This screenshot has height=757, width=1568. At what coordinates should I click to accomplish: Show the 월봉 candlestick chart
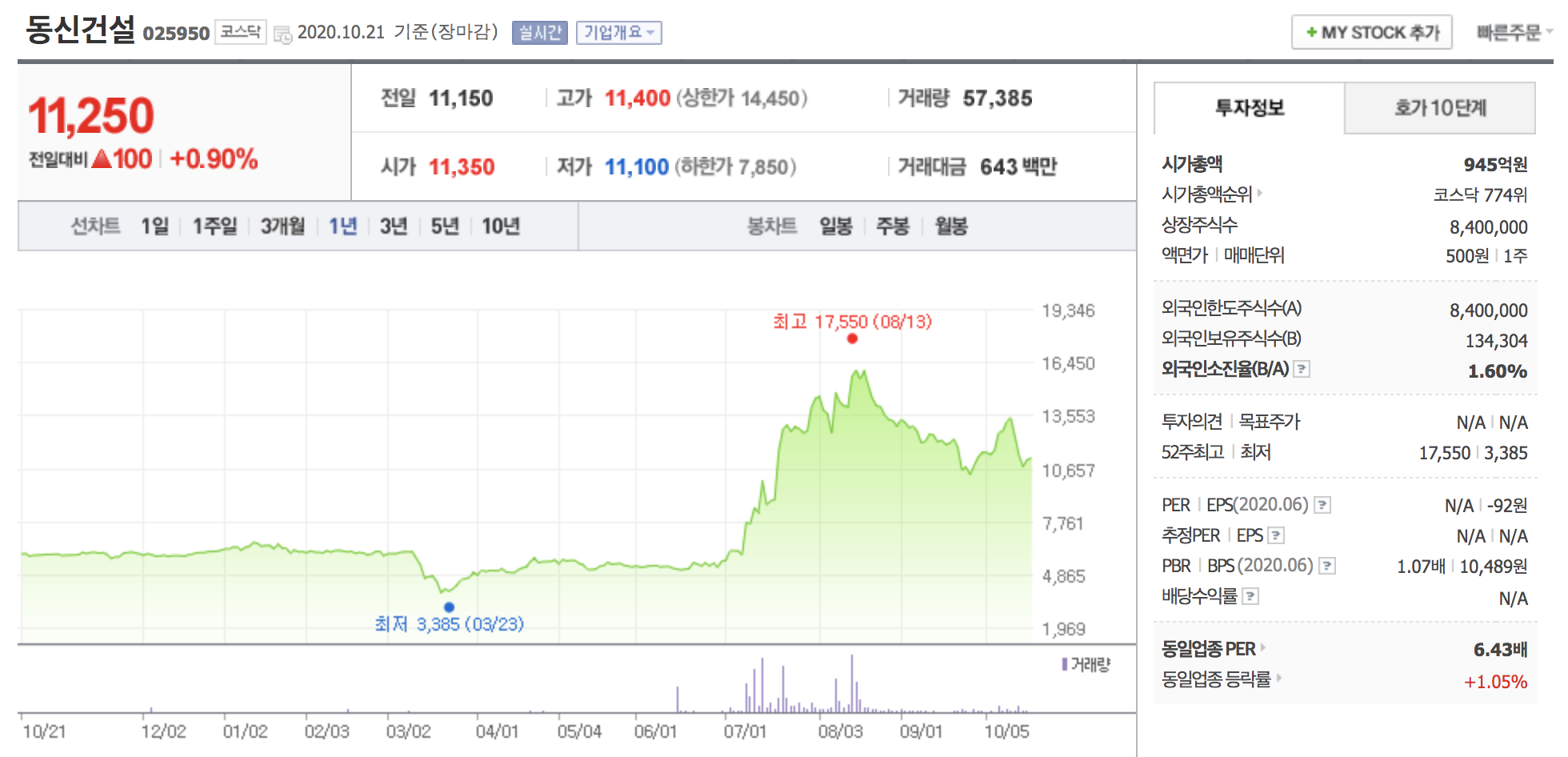[951, 226]
